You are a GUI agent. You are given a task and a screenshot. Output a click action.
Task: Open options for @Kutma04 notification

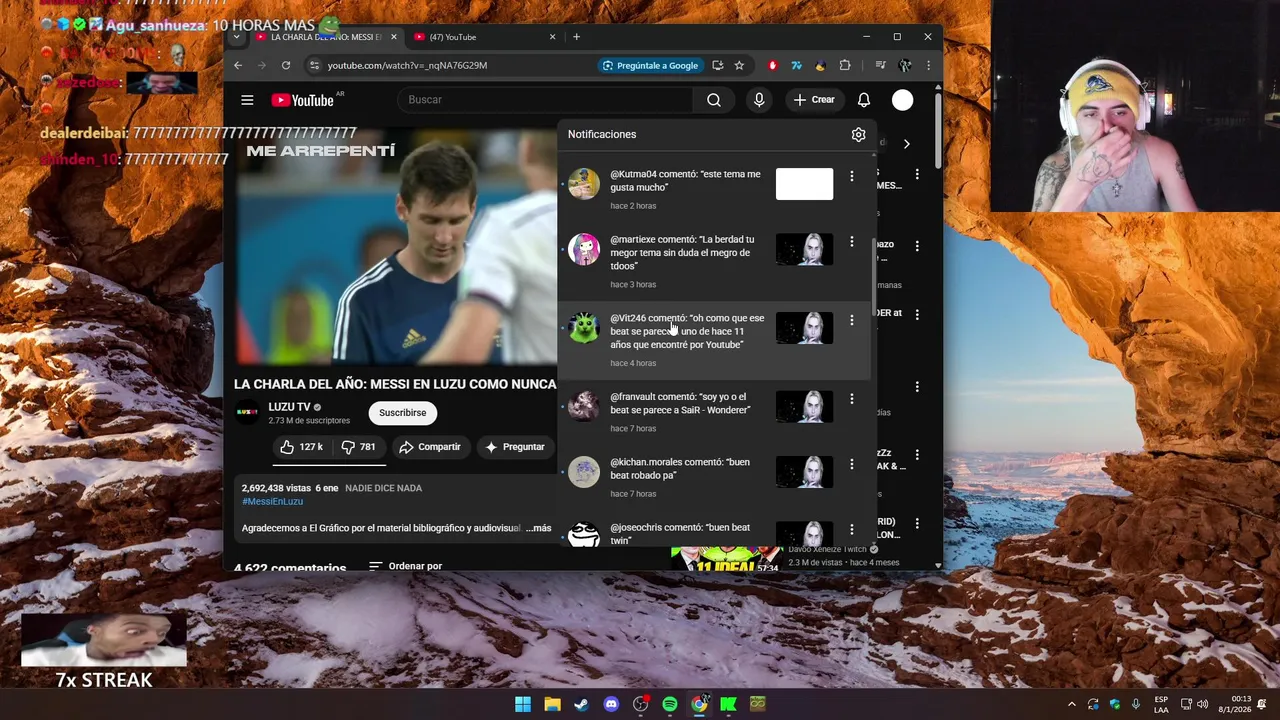coord(852,176)
